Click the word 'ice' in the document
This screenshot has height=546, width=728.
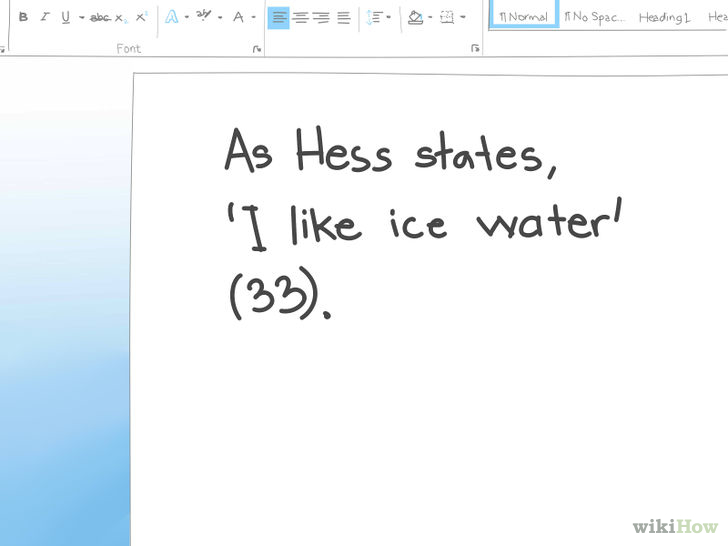(418, 224)
